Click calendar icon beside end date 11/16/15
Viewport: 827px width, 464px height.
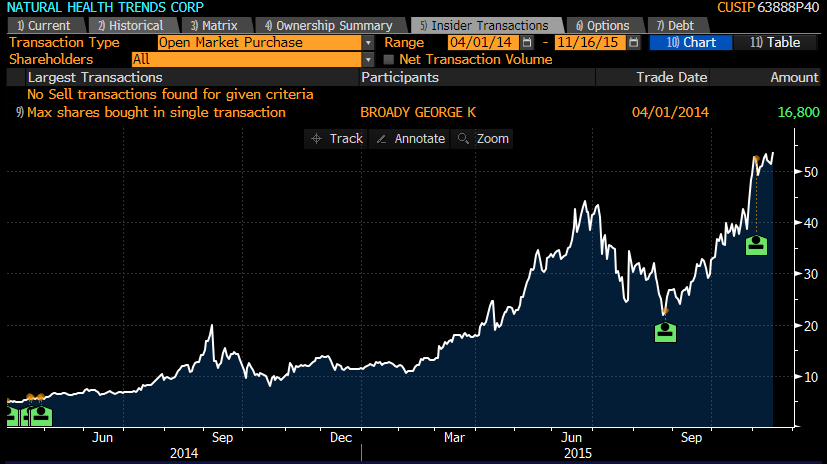pos(634,42)
